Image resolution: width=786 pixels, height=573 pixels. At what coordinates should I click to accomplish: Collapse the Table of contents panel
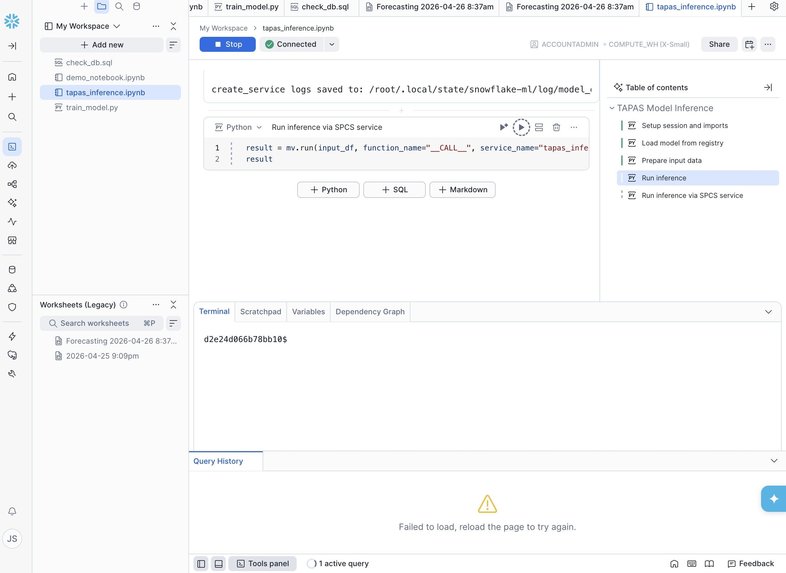[768, 87]
